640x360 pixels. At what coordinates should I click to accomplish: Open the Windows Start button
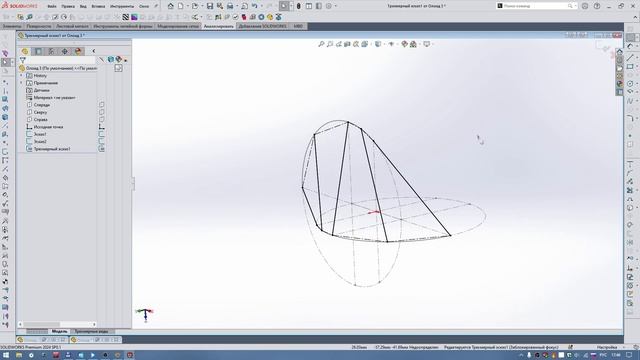6,355
